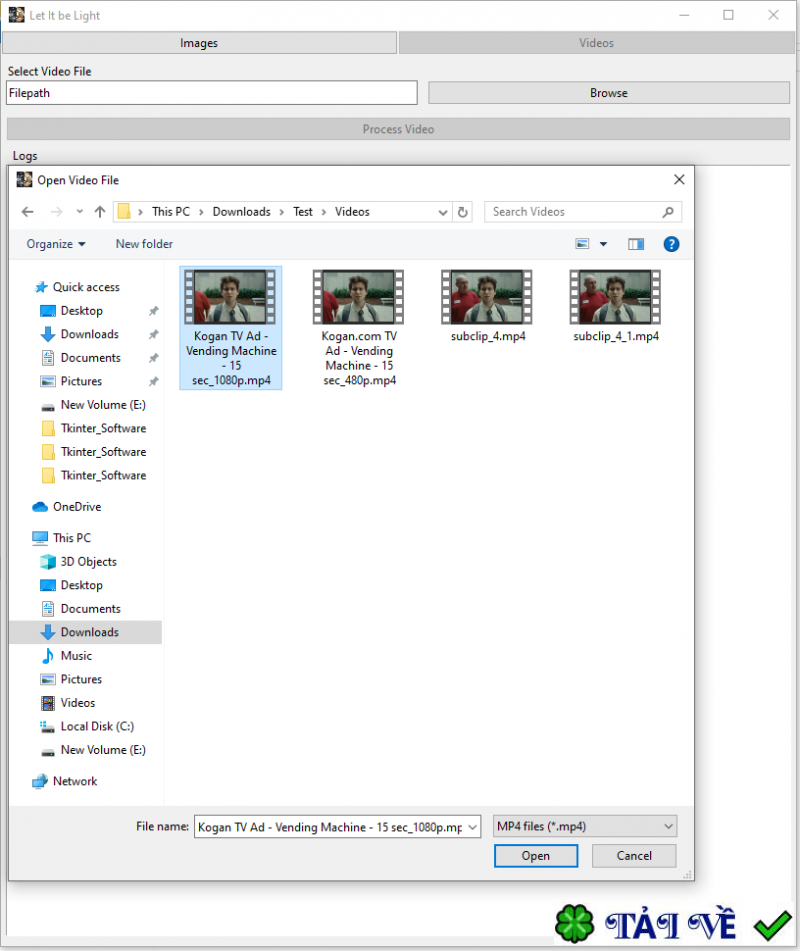Screen dimensions: 800x951
Task: Click the pin icon beside Pictures
Action: pyautogui.click(x=153, y=381)
